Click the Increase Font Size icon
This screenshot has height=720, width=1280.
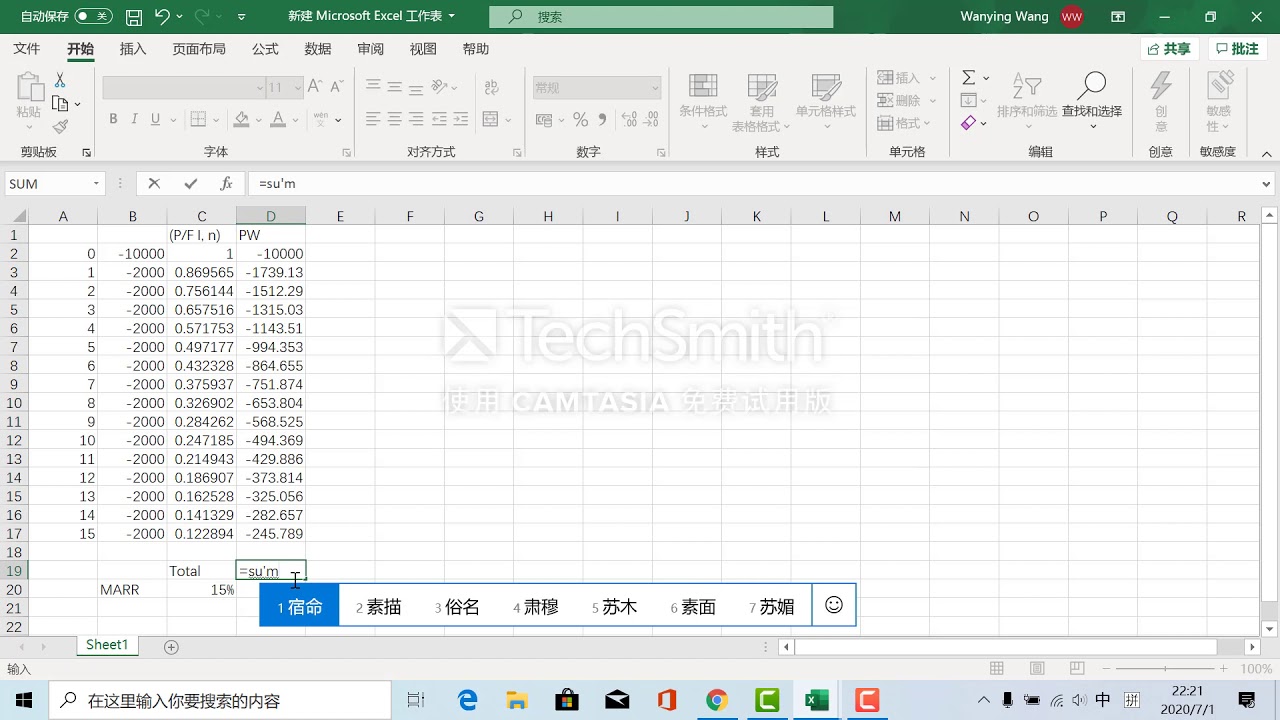pyautogui.click(x=315, y=87)
